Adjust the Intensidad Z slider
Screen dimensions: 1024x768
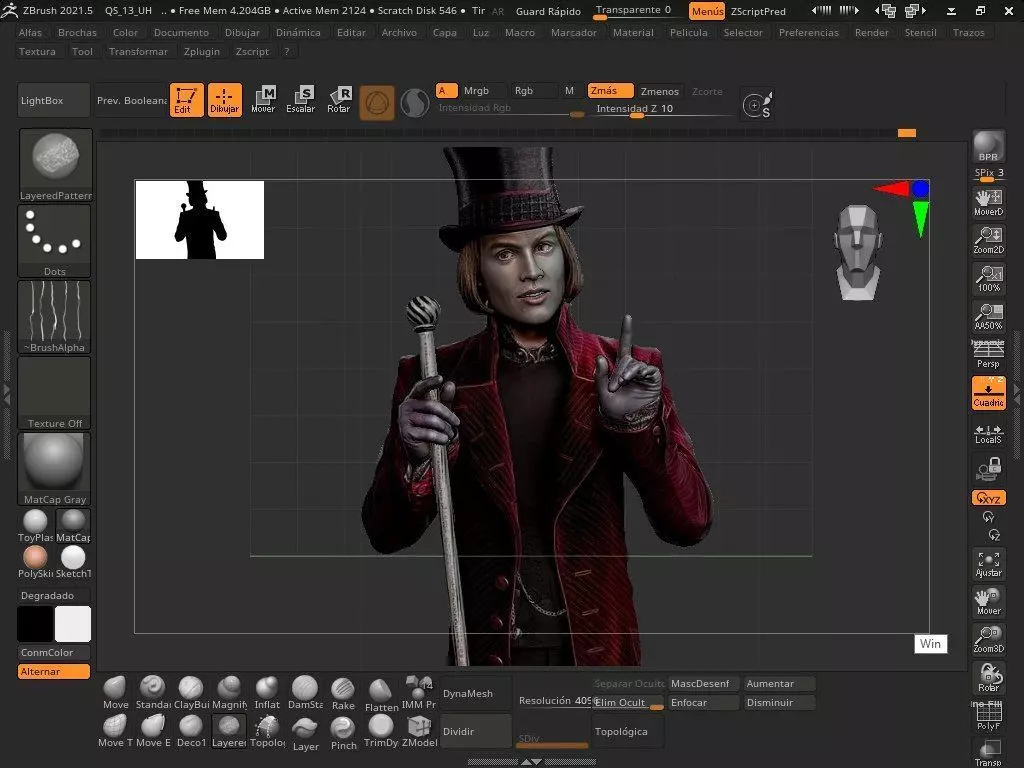pos(664,110)
